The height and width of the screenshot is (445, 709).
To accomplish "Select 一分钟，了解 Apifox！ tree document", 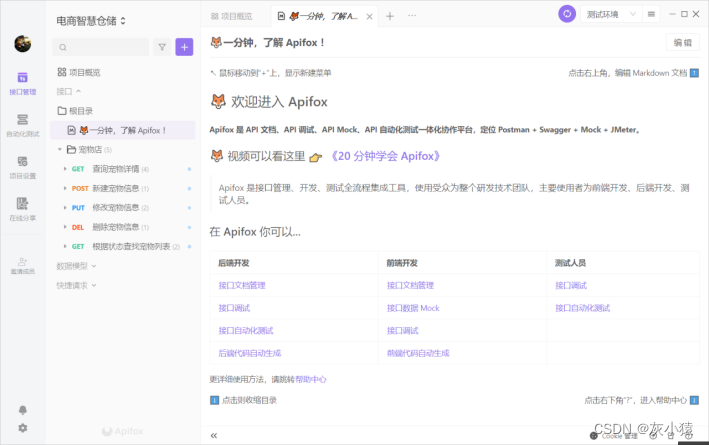I will click(123, 130).
